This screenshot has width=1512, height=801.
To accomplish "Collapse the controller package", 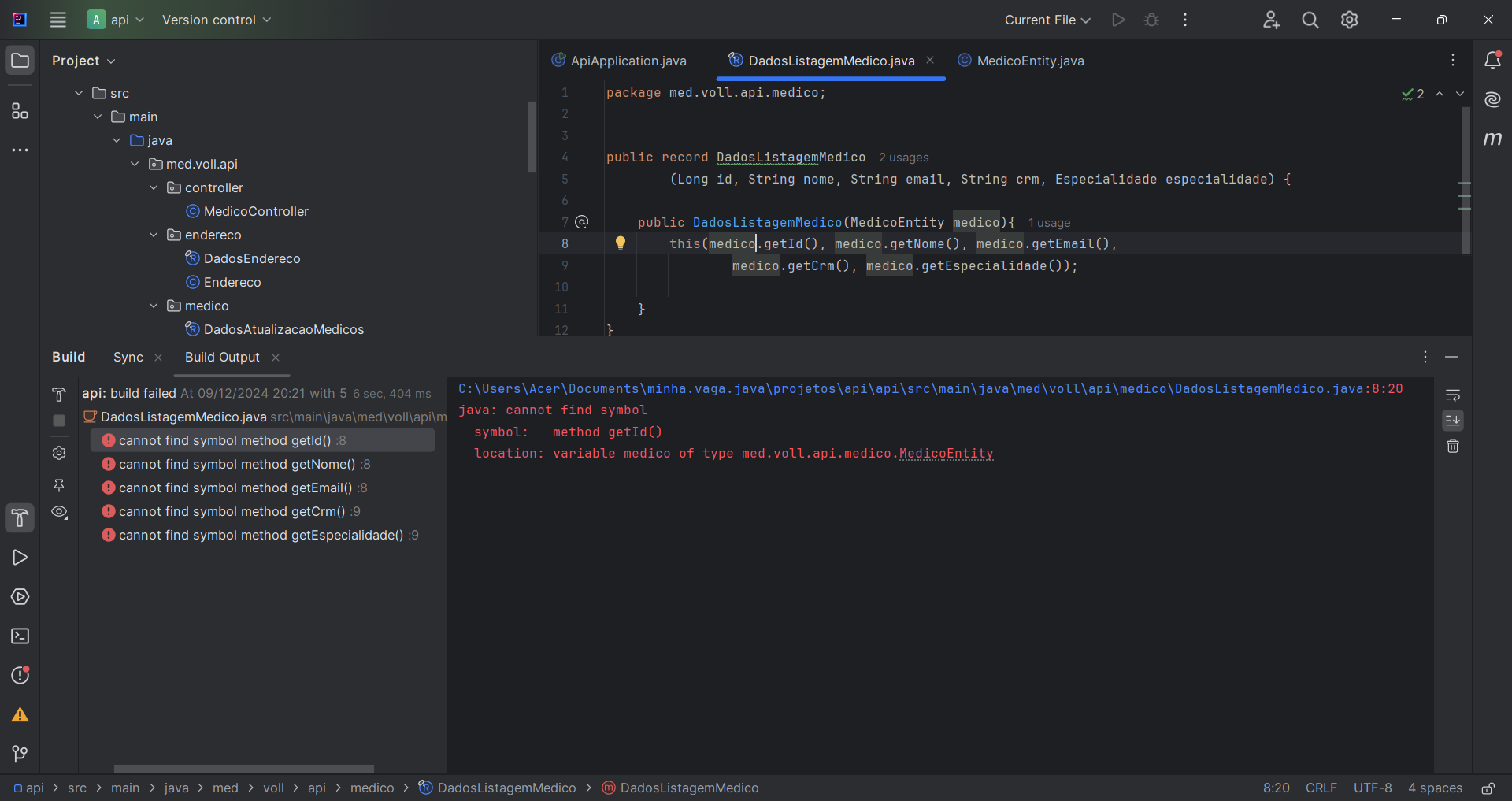I will coord(154,187).
